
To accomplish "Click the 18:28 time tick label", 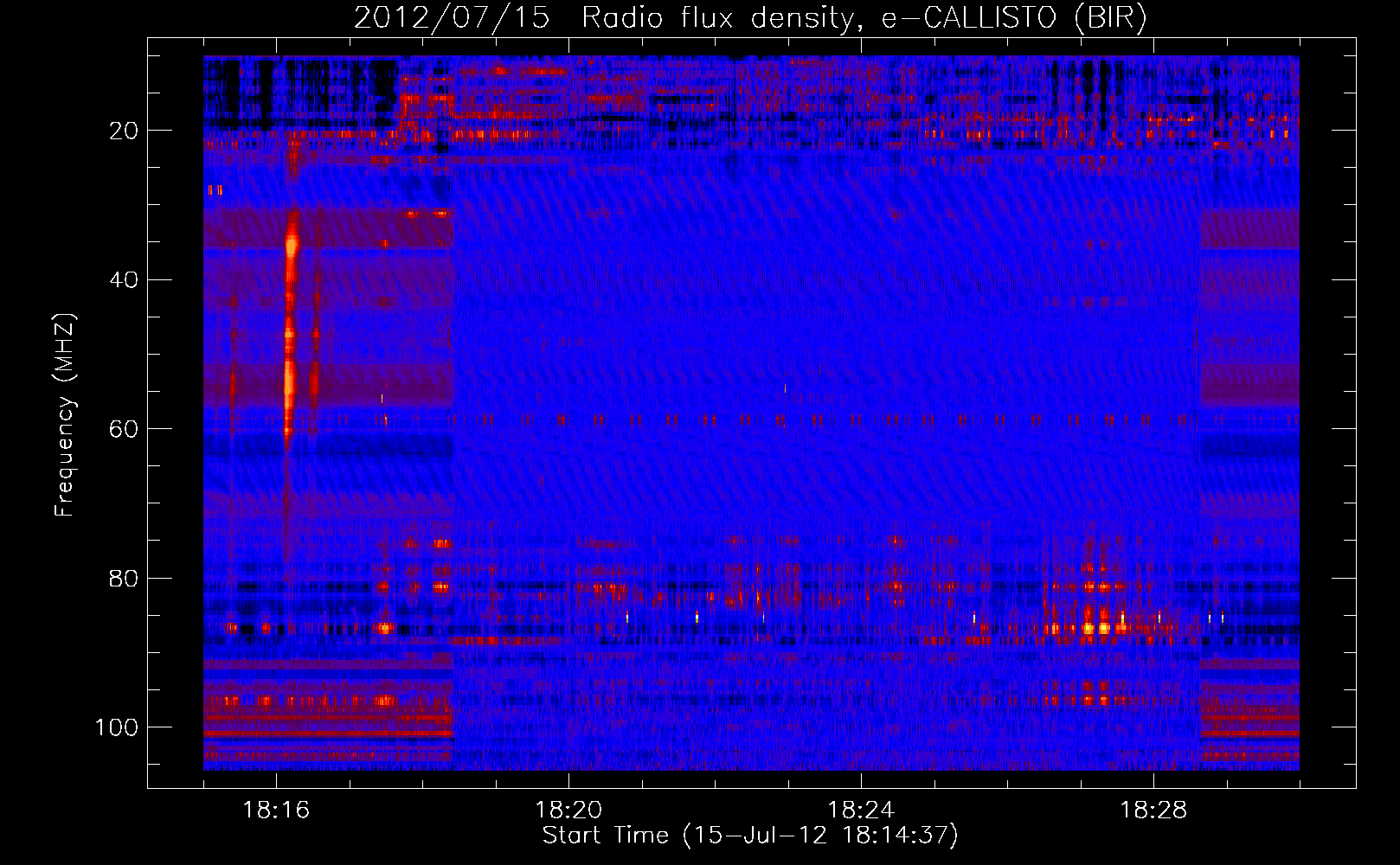I will [x=1153, y=811].
